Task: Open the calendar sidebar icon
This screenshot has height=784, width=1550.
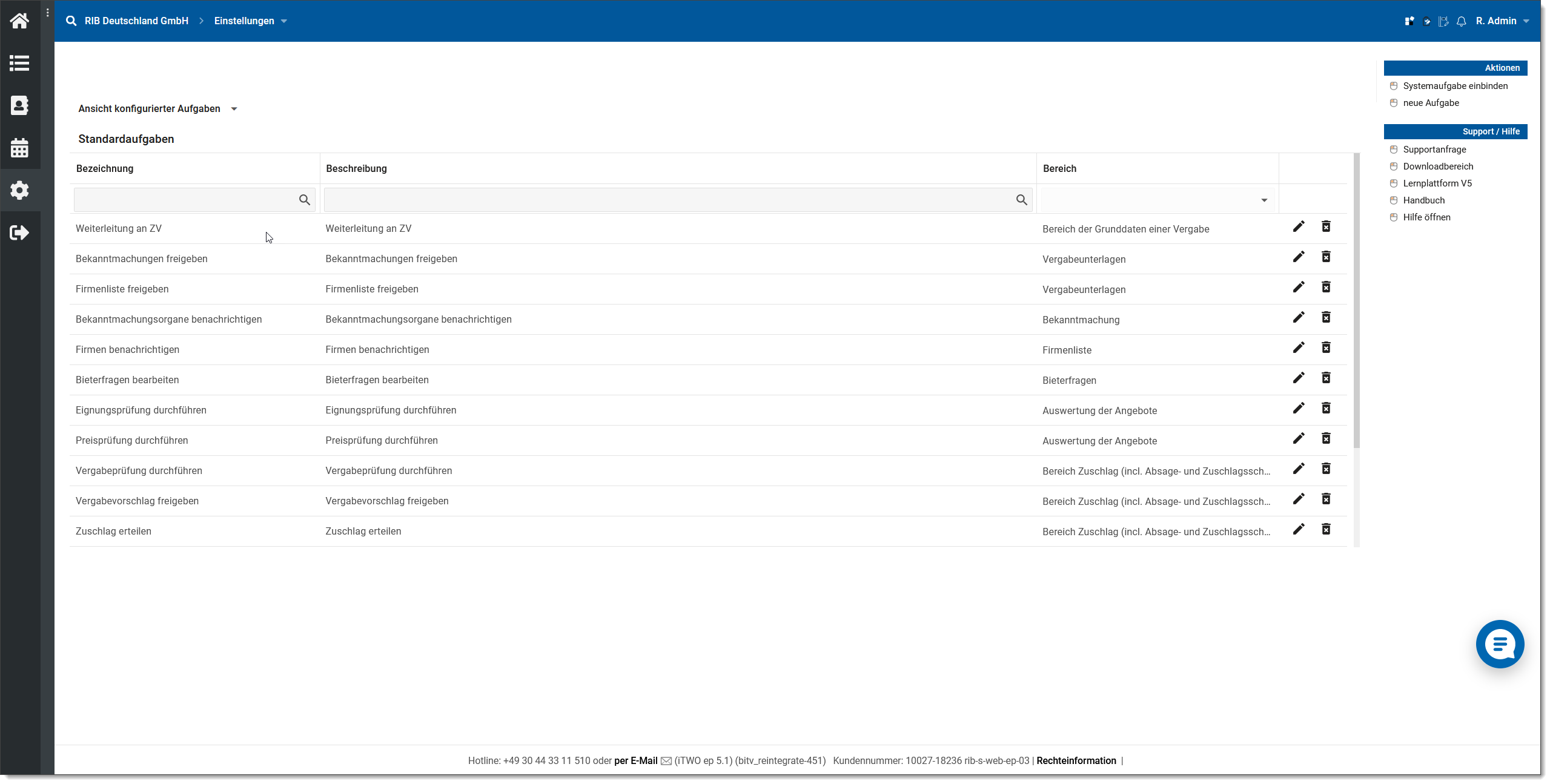Action: tap(19, 148)
